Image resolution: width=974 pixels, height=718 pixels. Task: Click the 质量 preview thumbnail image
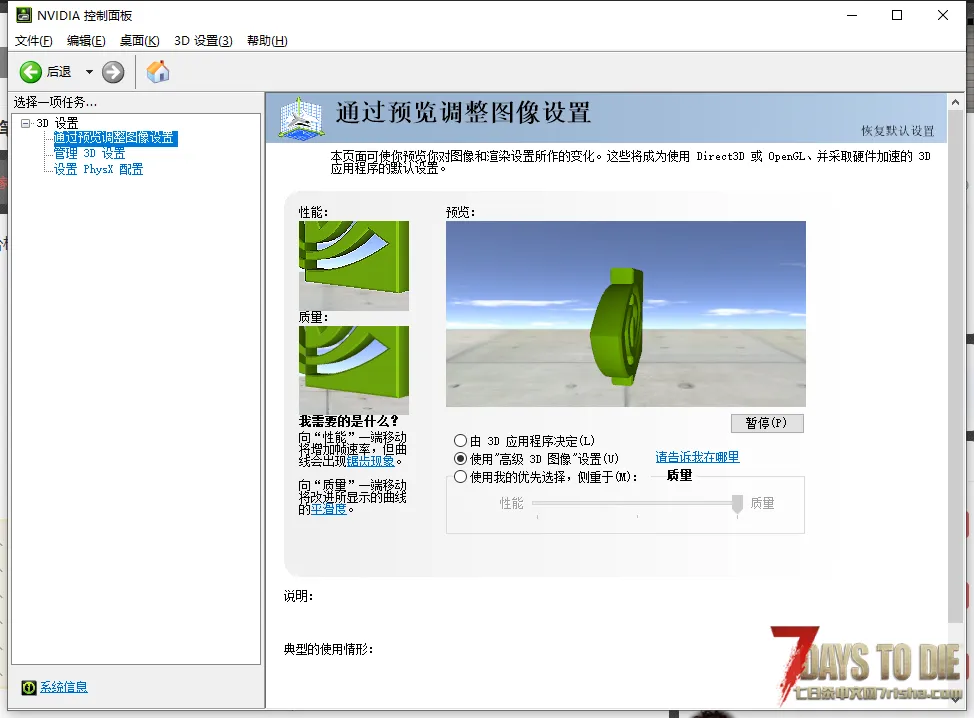(353, 369)
